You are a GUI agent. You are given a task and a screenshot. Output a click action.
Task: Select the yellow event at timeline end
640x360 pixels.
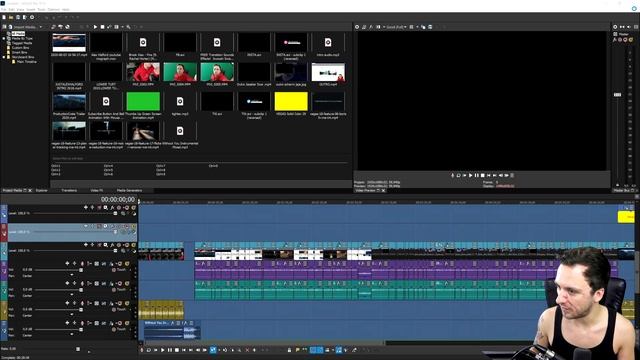(x=626, y=217)
